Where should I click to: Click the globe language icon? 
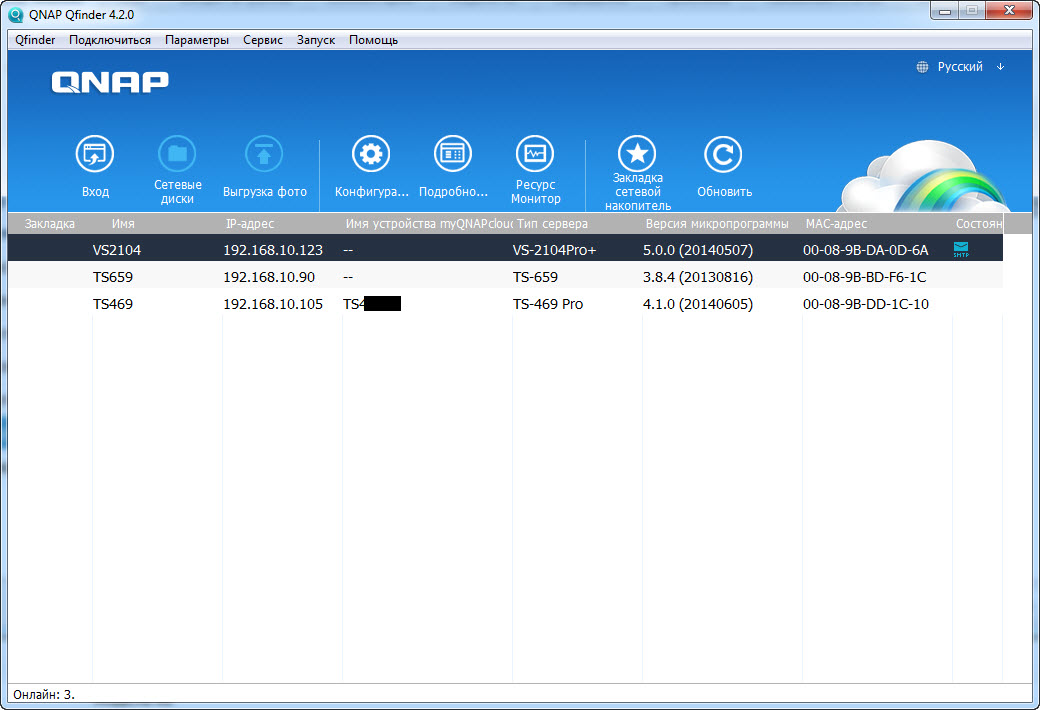[922, 67]
